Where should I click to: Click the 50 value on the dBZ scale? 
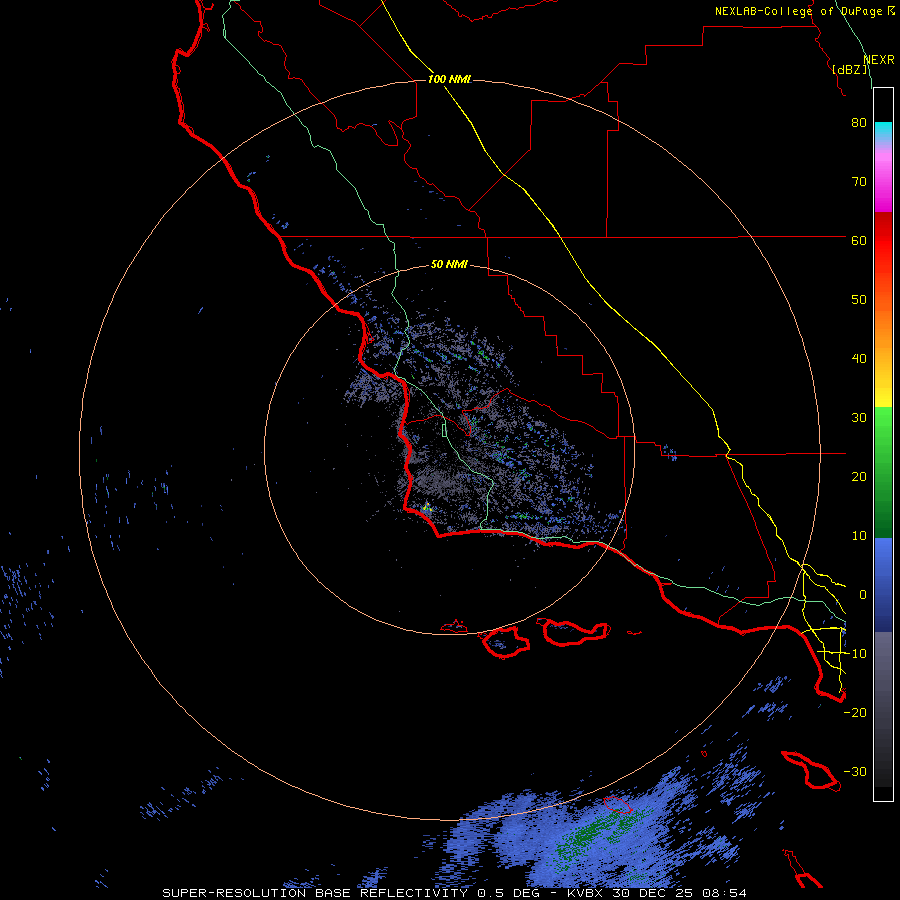click(x=859, y=300)
